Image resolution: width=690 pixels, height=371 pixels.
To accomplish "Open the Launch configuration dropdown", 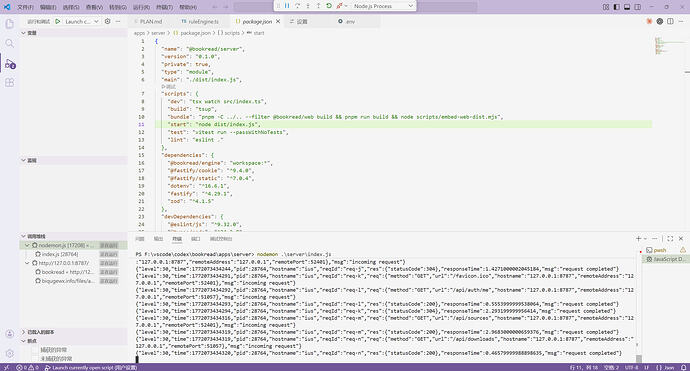I will (82, 21).
